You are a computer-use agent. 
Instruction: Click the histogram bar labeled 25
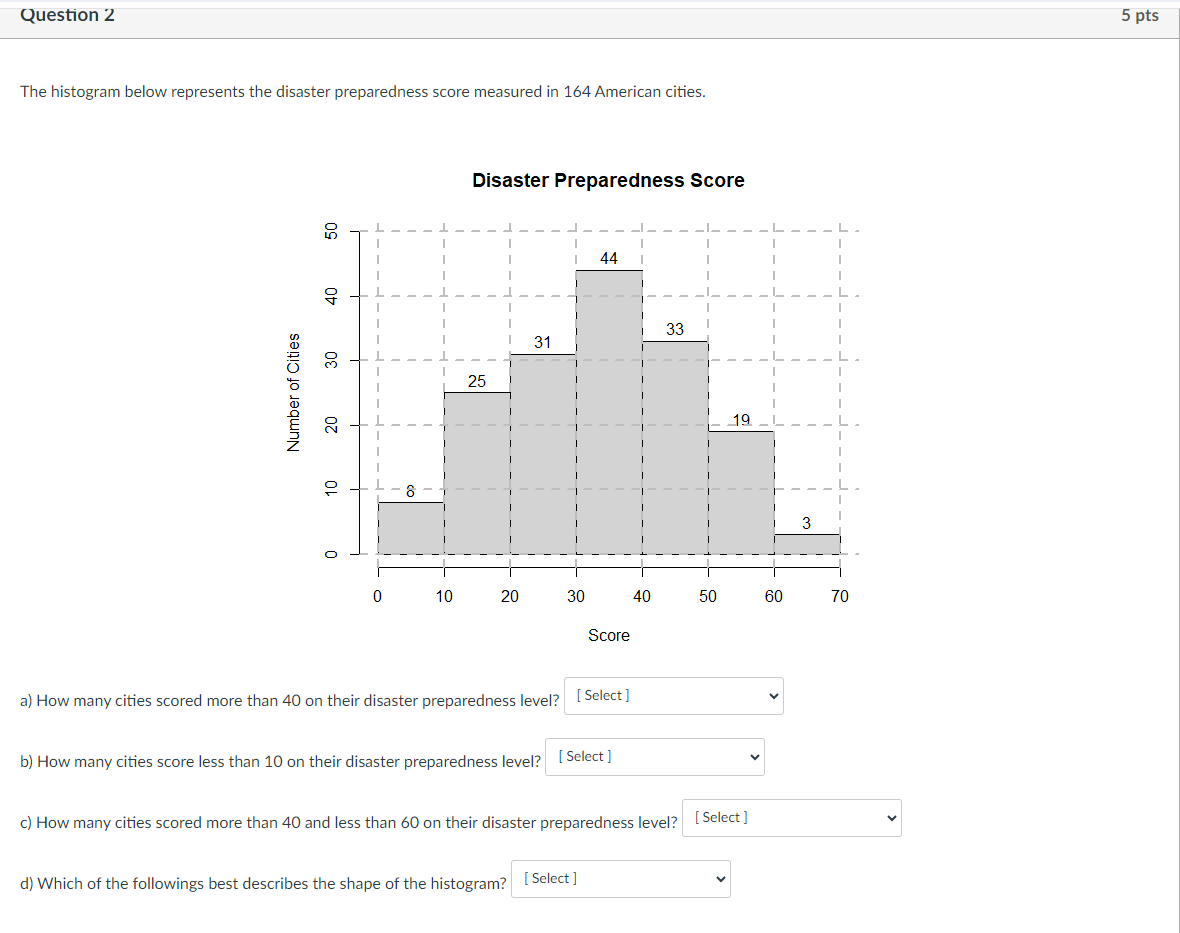point(476,470)
